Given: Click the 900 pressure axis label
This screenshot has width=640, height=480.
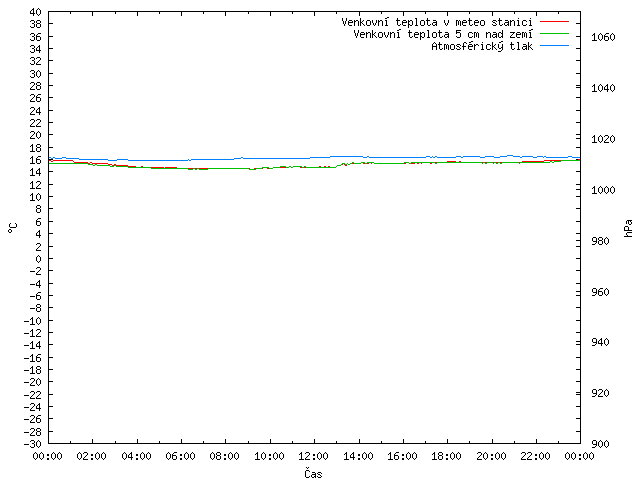Looking at the screenshot, I should point(600,444).
